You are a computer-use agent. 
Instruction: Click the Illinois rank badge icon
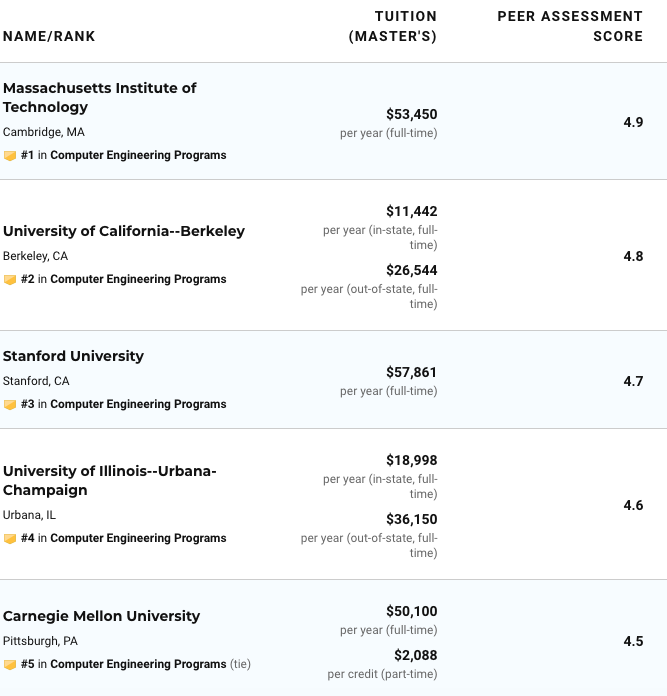click(x=10, y=539)
